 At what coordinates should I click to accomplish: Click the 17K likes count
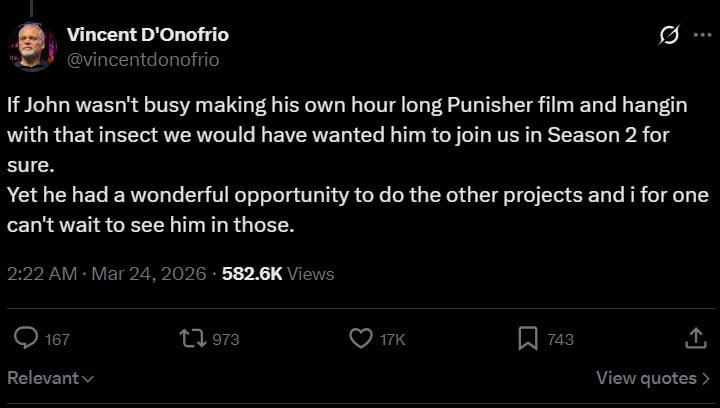click(x=393, y=340)
